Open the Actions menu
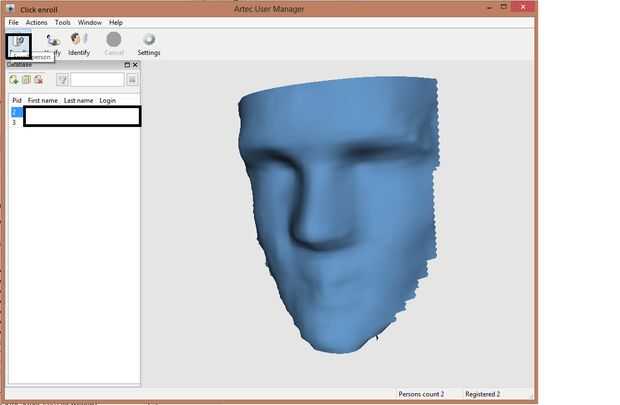The height and width of the screenshot is (405, 620). pos(36,23)
